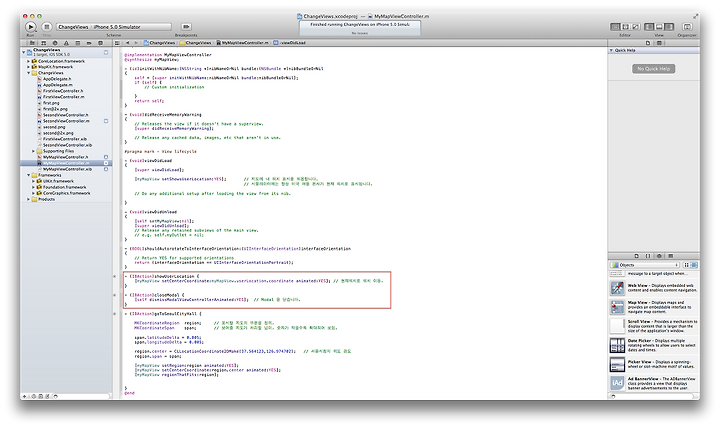Expand MapKit.framework
This screenshot has width=720, height=428.
pos(28,67)
